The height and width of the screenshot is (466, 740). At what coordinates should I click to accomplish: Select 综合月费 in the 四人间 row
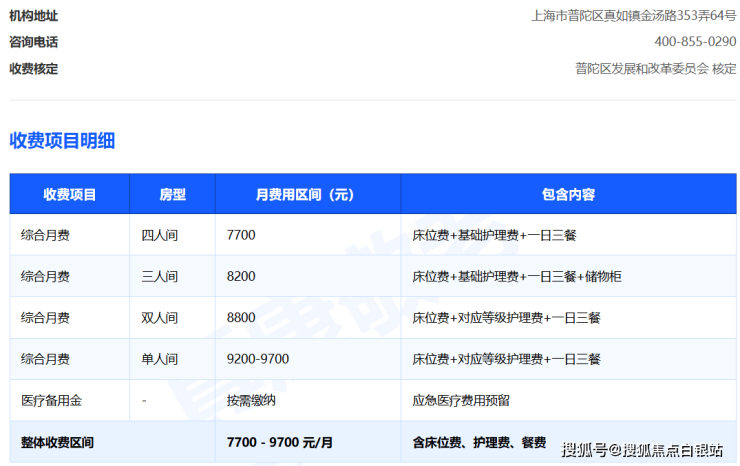[45, 235]
